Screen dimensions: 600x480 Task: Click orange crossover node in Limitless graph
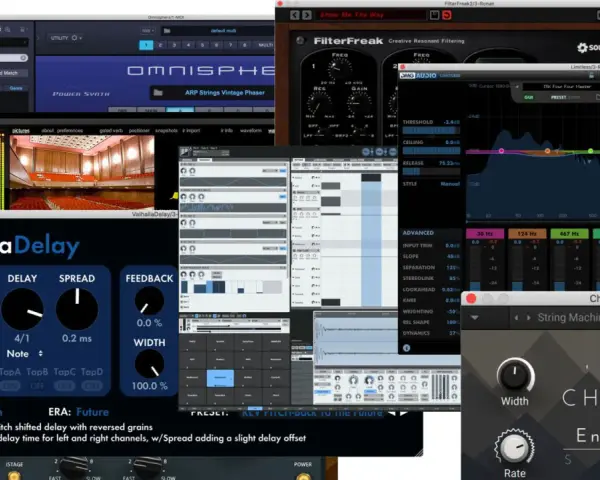tap(547, 151)
